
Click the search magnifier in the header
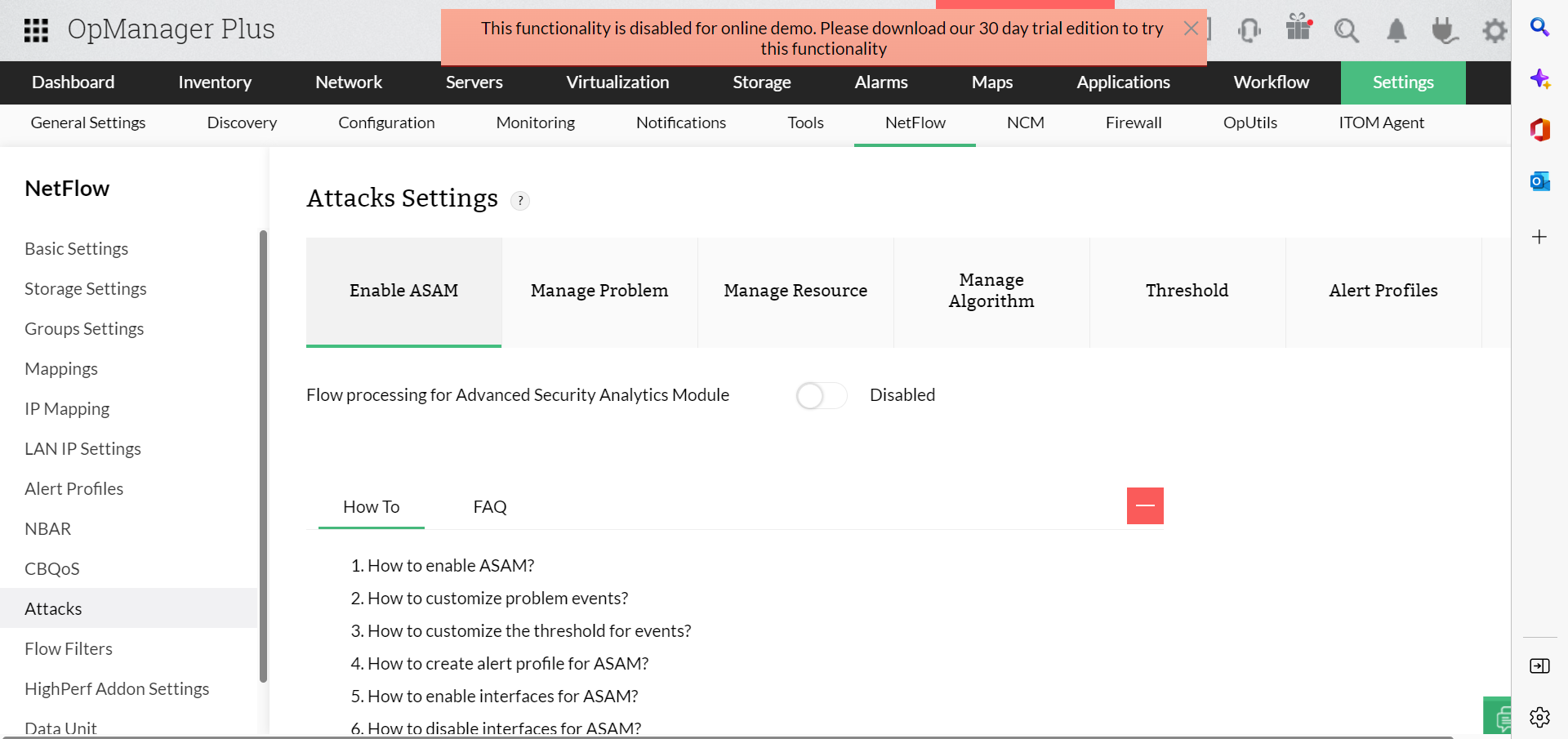coord(1347,31)
